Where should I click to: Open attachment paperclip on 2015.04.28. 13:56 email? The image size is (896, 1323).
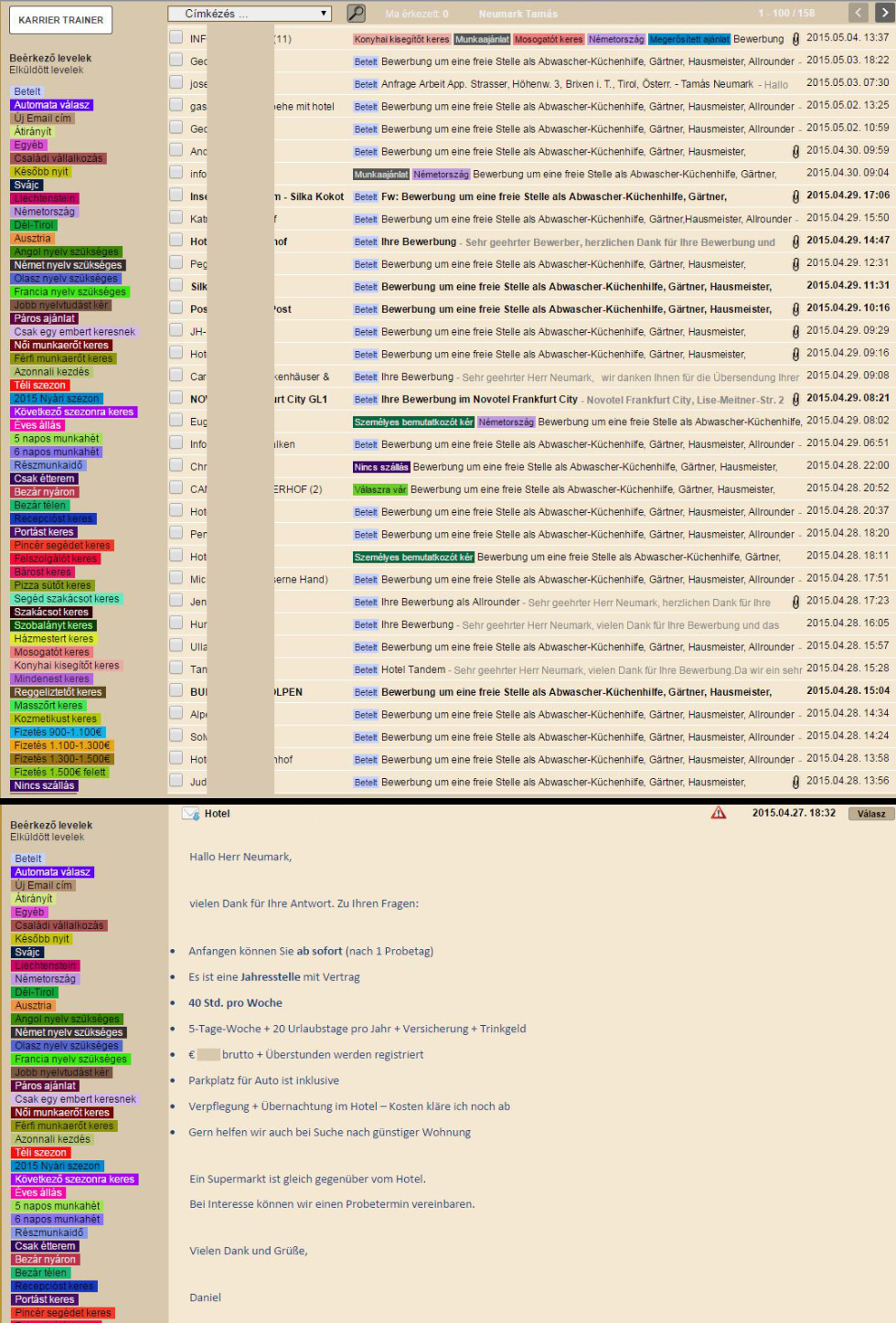(x=795, y=783)
